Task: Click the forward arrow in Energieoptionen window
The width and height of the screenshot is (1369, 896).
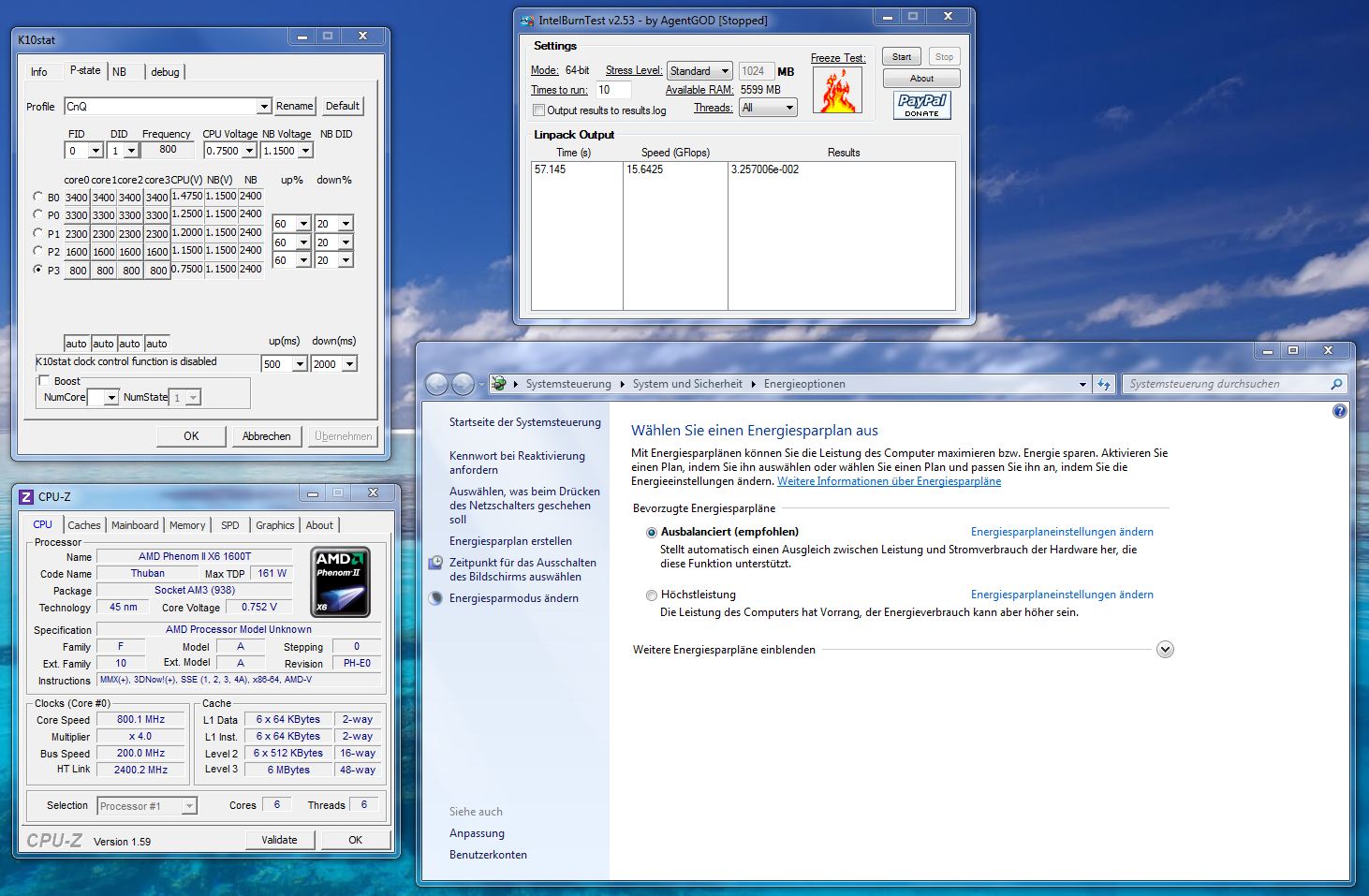Action: (463, 384)
